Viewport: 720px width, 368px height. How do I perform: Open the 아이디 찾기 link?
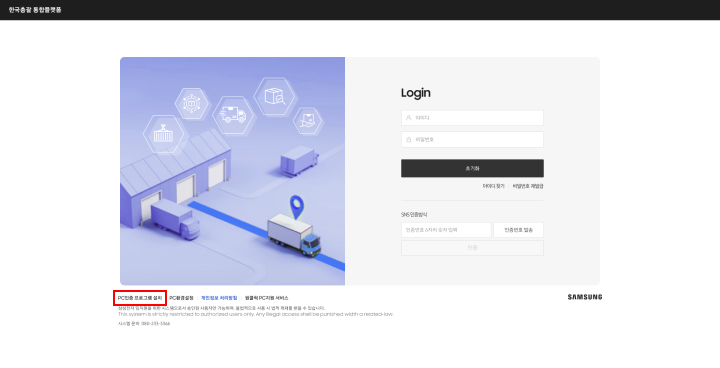[493, 186]
